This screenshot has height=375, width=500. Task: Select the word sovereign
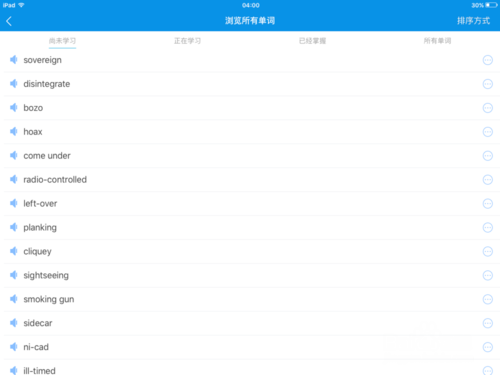(42, 60)
